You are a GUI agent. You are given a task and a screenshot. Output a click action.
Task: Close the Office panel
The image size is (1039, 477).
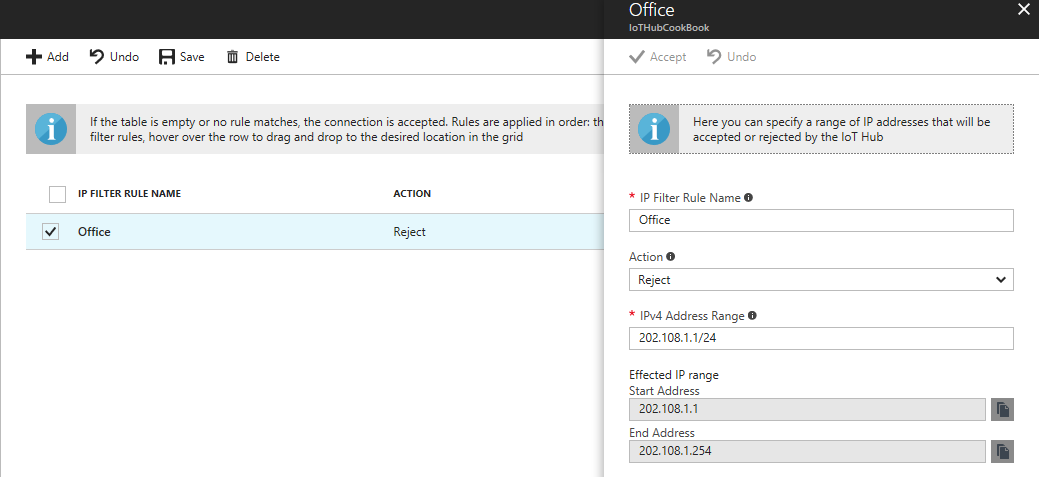1022,10
